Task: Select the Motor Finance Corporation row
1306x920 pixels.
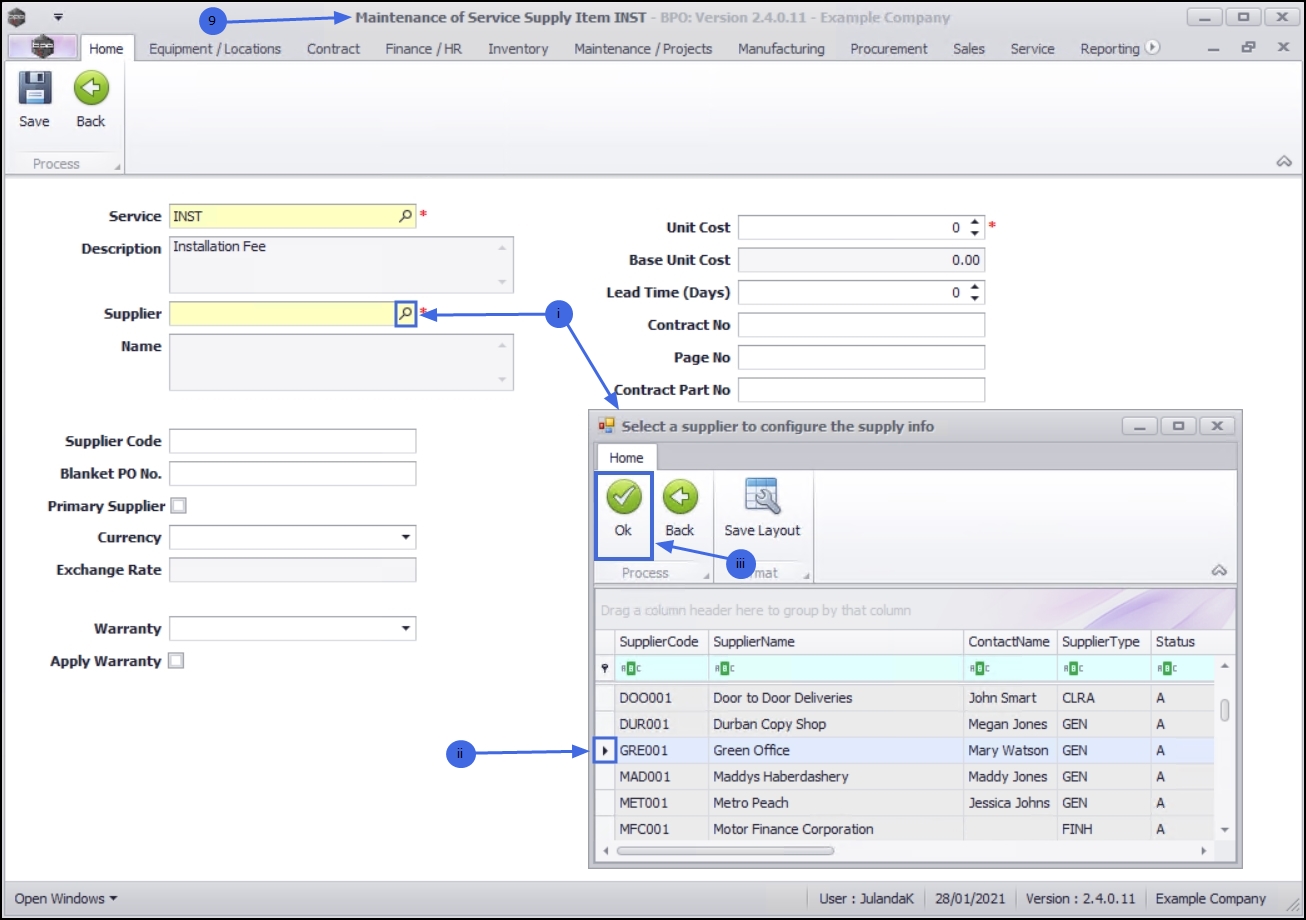Action: (905, 829)
